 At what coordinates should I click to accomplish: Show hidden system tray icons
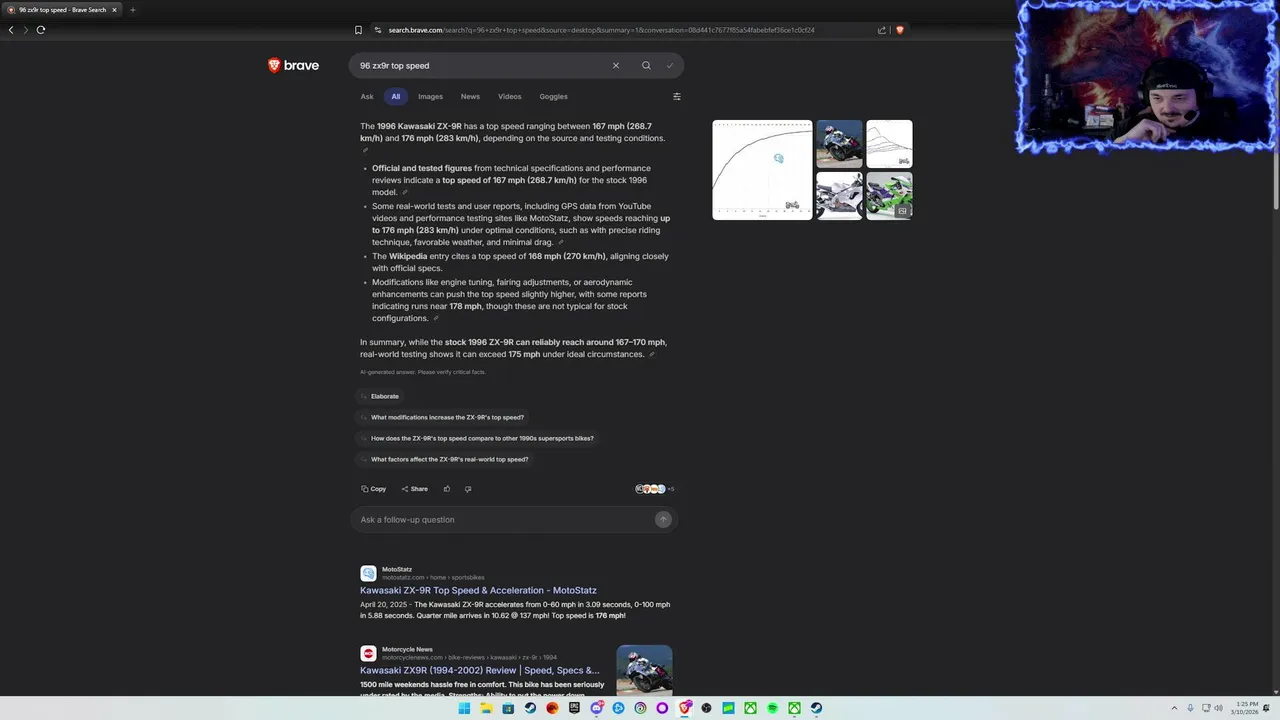1174,708
